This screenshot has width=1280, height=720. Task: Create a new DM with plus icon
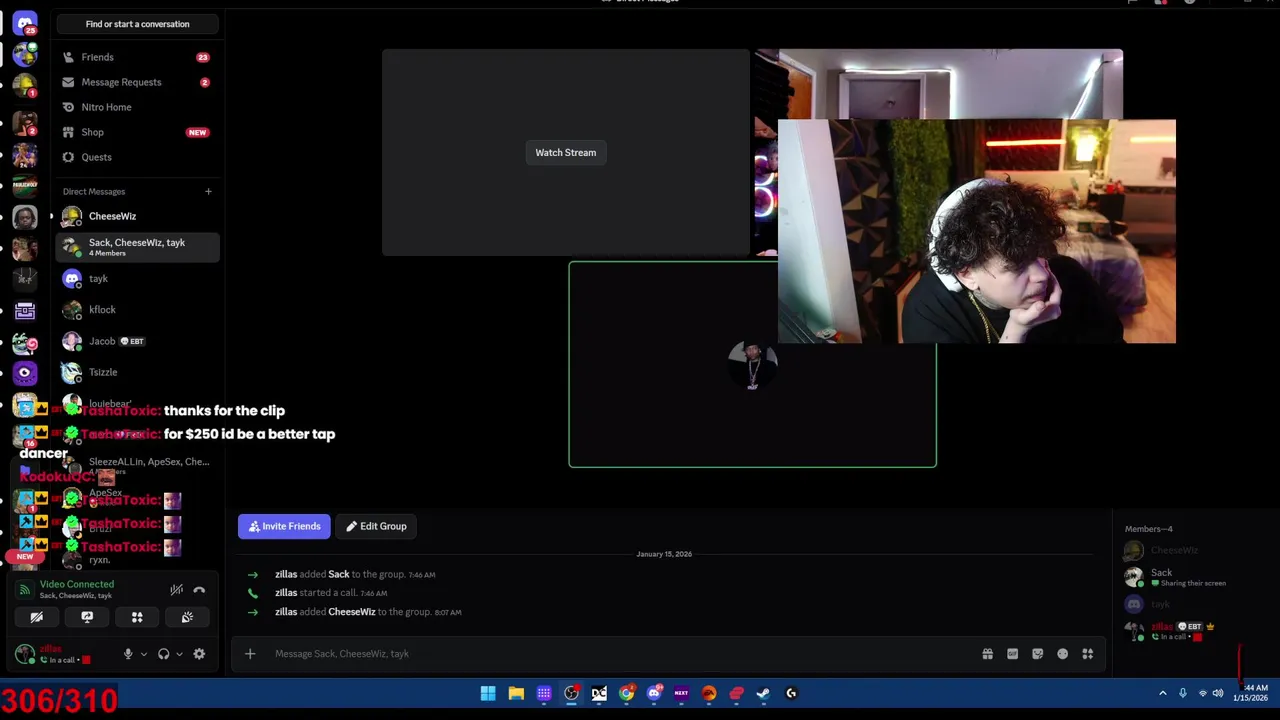[x=208, y=191]
